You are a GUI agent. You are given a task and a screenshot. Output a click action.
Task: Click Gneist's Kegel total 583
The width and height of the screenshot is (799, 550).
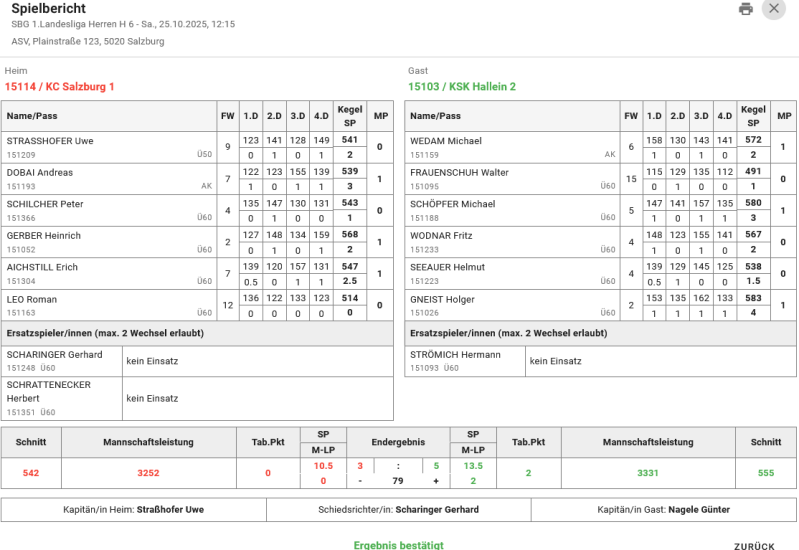click(753, 298)
